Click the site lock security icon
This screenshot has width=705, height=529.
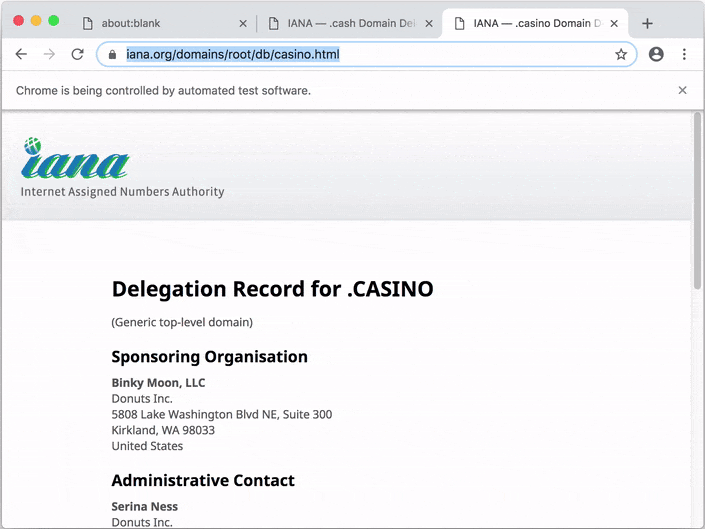point(112,55)
